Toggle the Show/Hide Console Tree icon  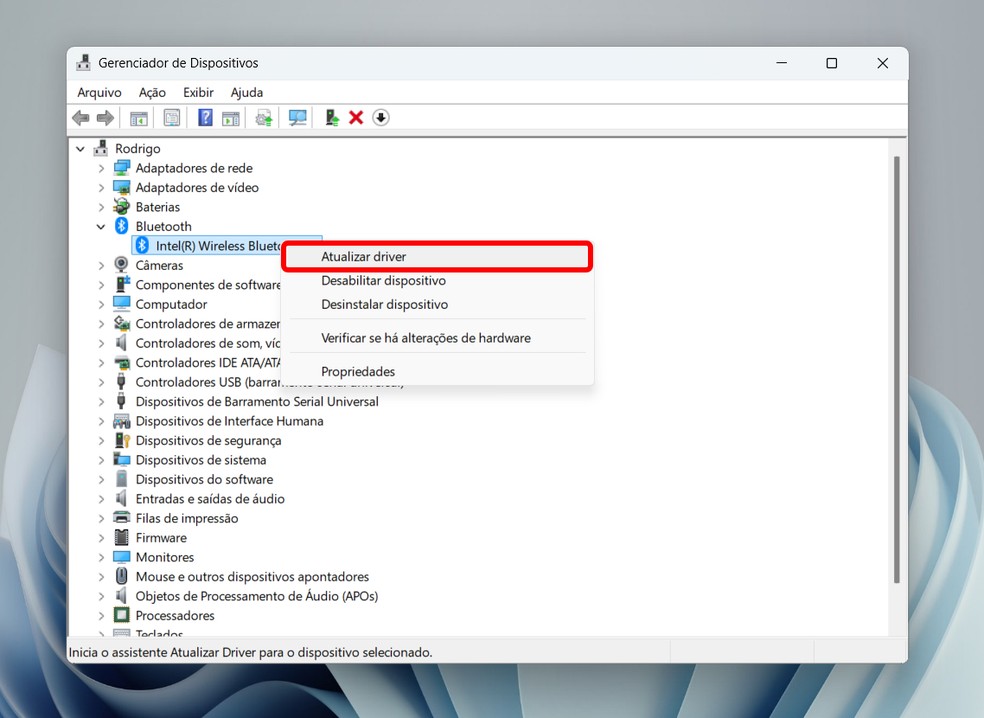pos(138,117)
